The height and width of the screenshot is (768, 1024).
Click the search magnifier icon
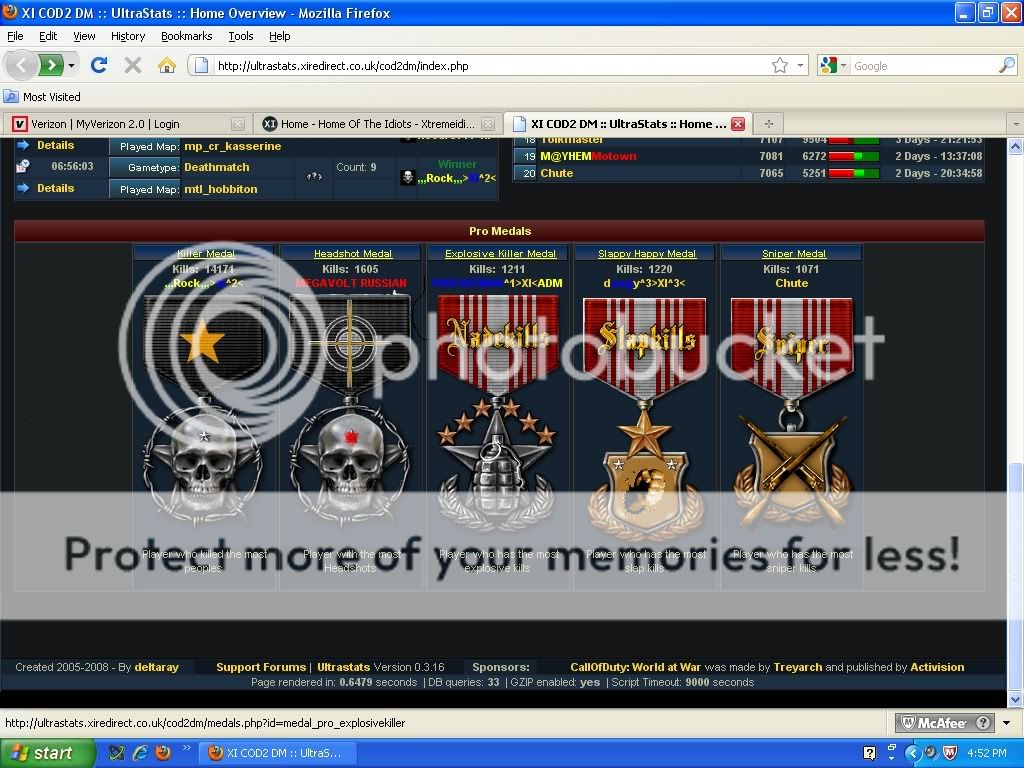click(1006, 65)
